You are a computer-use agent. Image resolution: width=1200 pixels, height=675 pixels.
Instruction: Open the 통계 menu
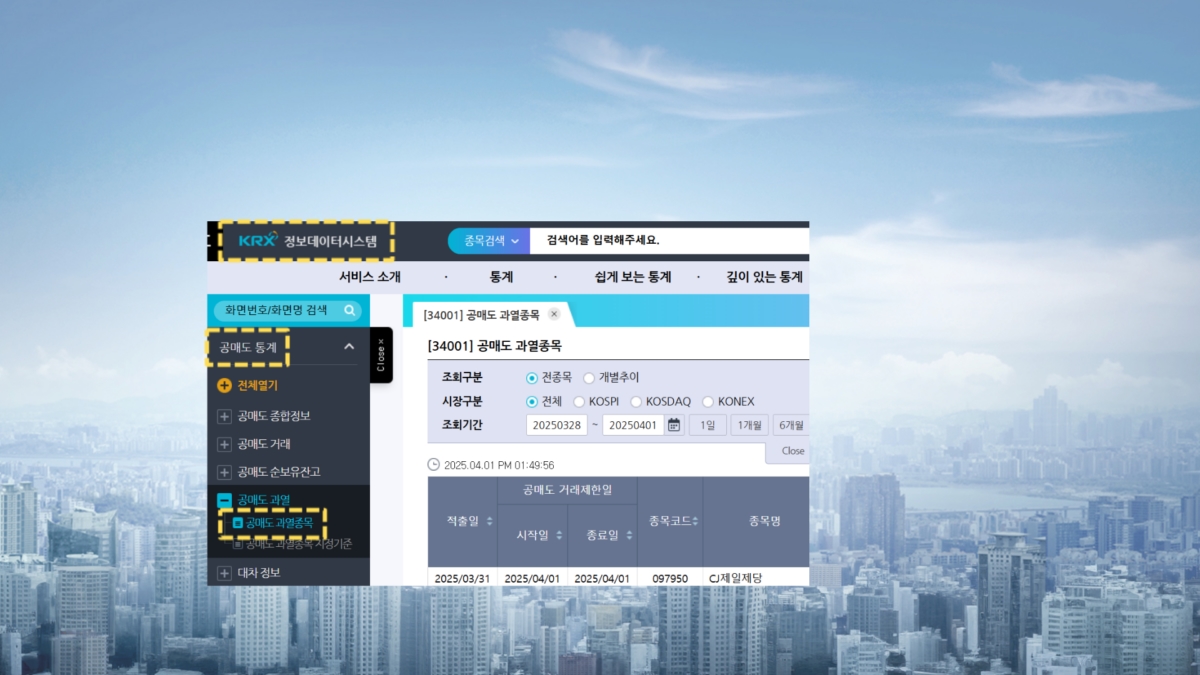click(501, 277)
